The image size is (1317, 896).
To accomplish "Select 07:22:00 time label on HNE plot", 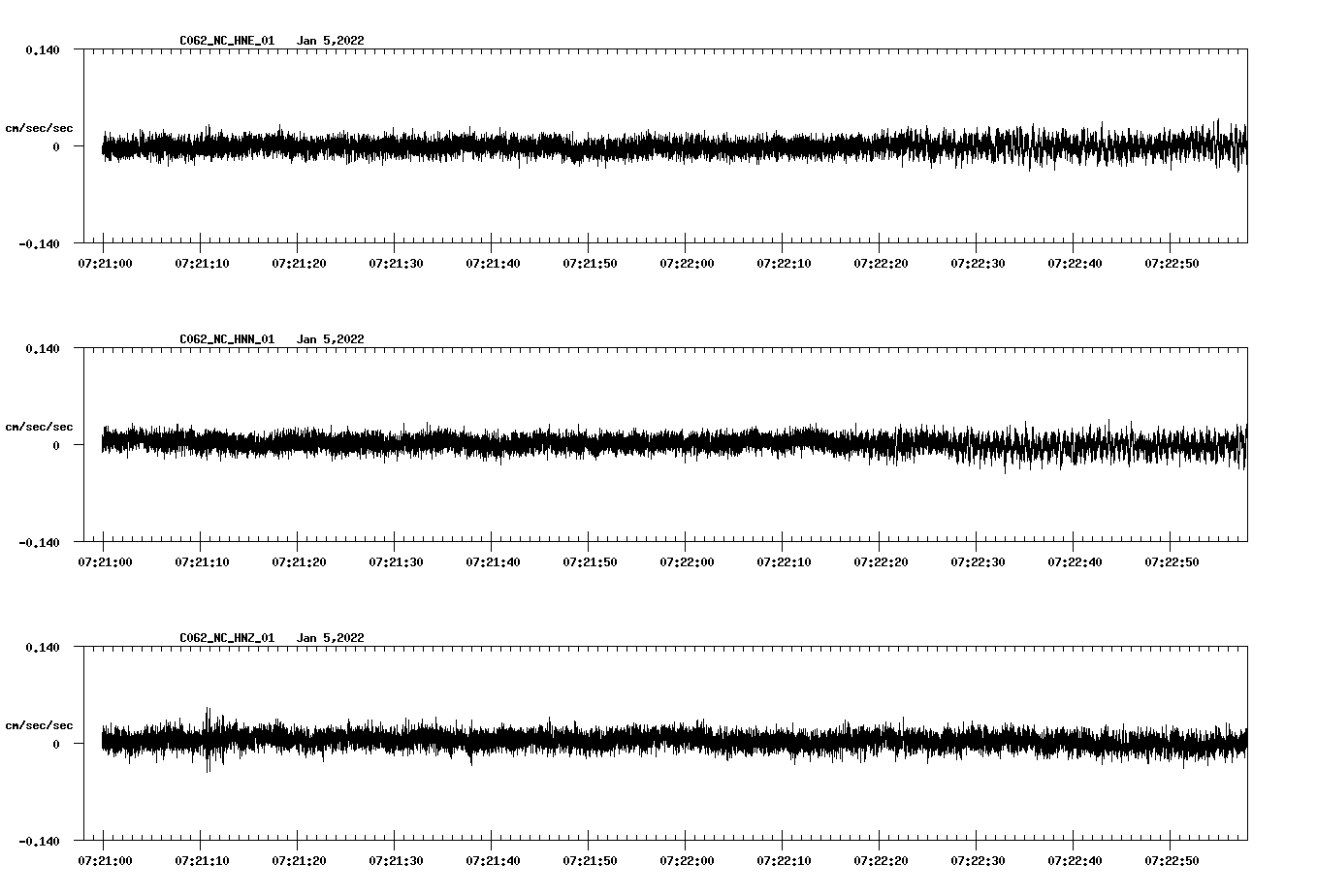I will (x=687, y=263).
